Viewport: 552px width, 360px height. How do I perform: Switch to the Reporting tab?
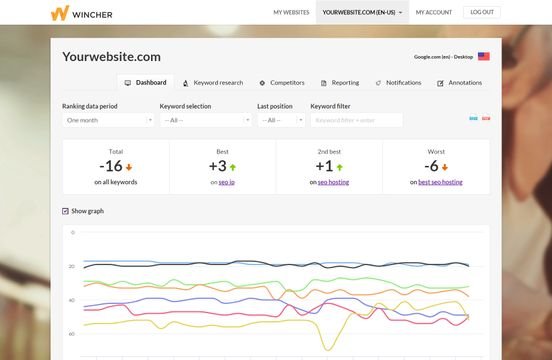click(340, 83)
